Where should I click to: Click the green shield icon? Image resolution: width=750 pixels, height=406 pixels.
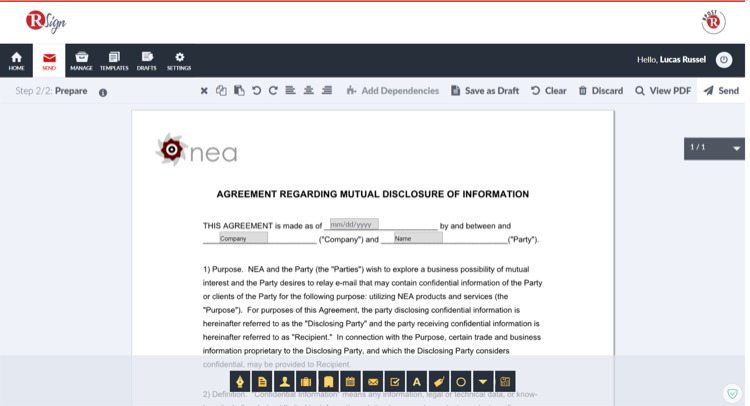(x=732, y=394)
